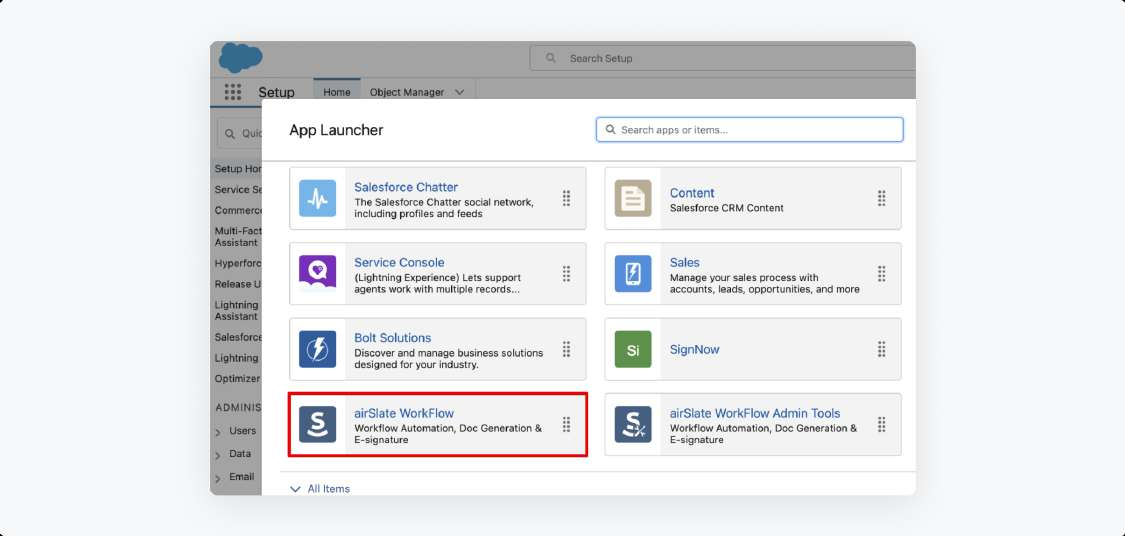The height and width of the screenshot is (536, 1125).
Task: Click the airSlate WorkFlow Admin Tools icon
Action: tap(633, 424)
